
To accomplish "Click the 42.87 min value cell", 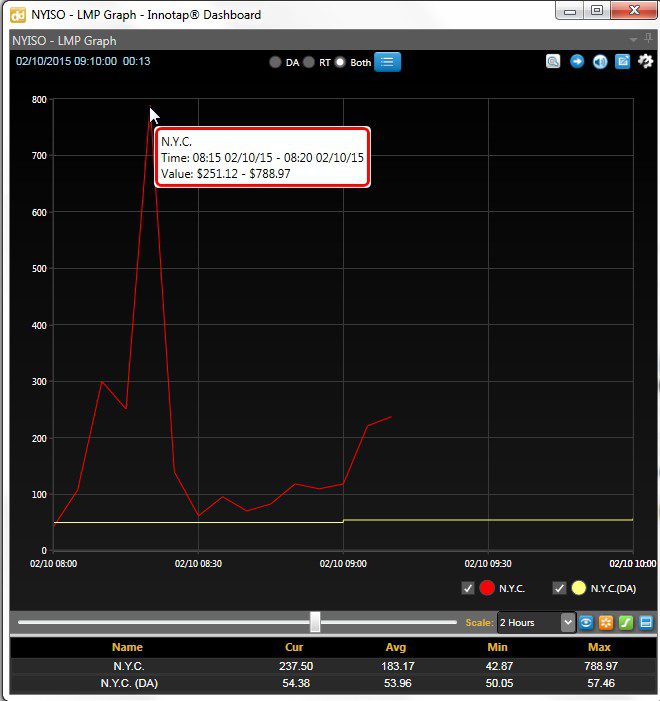I will (499, 666).
